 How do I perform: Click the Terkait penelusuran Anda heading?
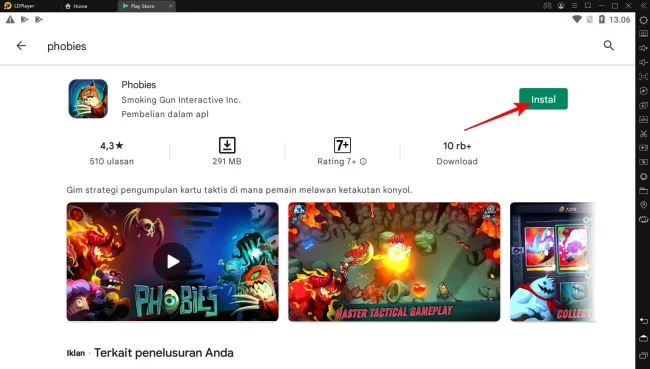164,353
